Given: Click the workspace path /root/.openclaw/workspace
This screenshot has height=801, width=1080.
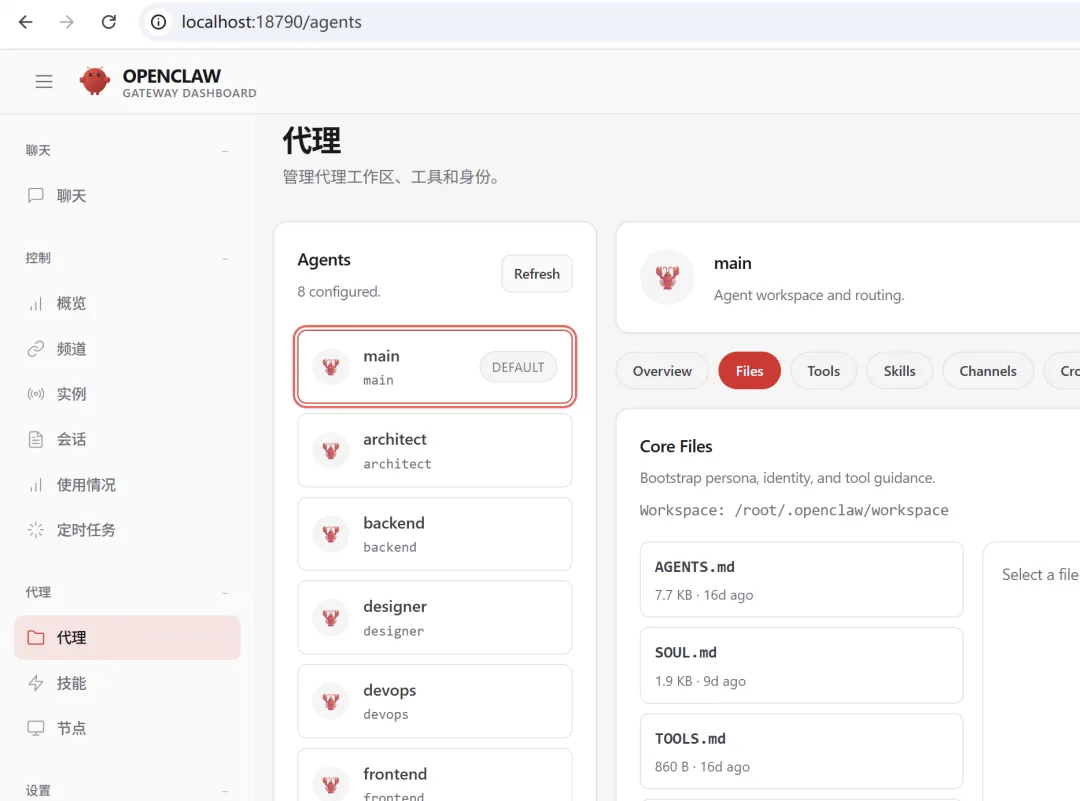Looking at the screenshot, I should click(x=841, y=510).
